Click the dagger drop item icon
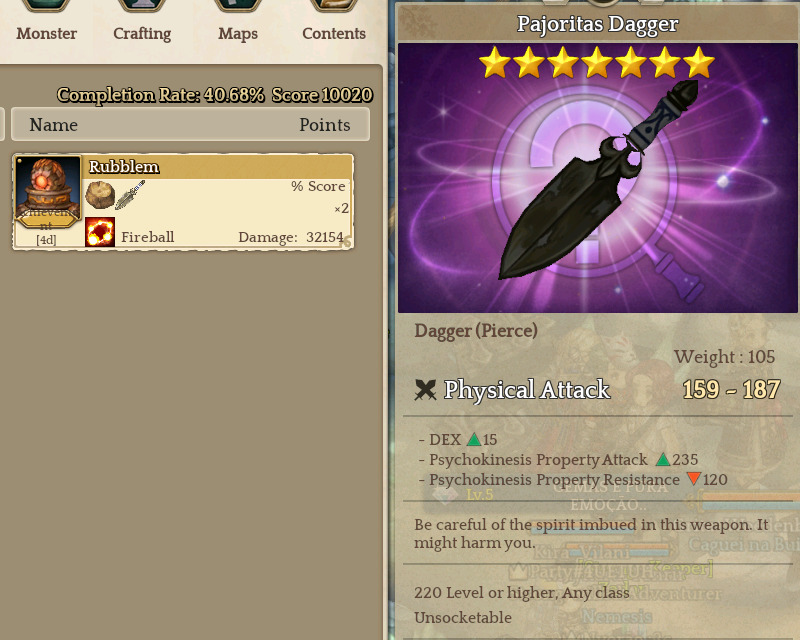This screenshot has width=800, height=640. pyautogui.click(x=131, y=195)
